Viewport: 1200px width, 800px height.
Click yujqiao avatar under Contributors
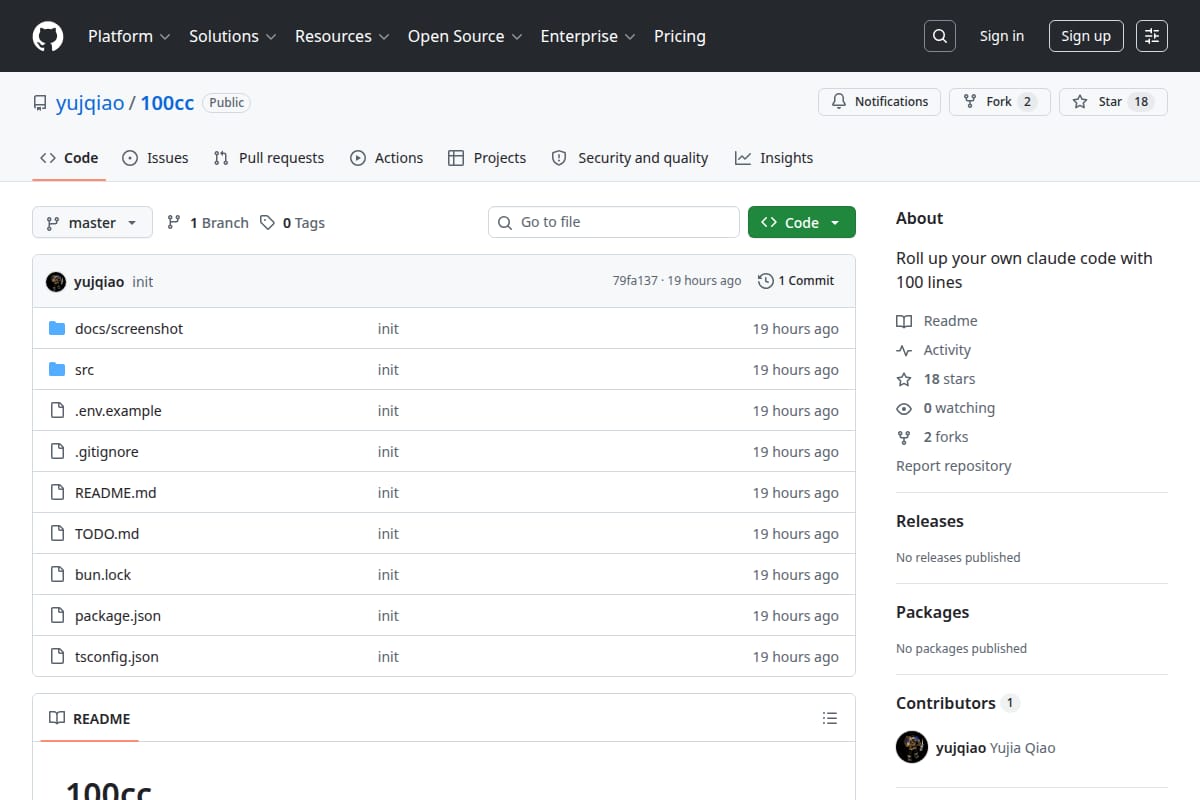click(912, 747)
